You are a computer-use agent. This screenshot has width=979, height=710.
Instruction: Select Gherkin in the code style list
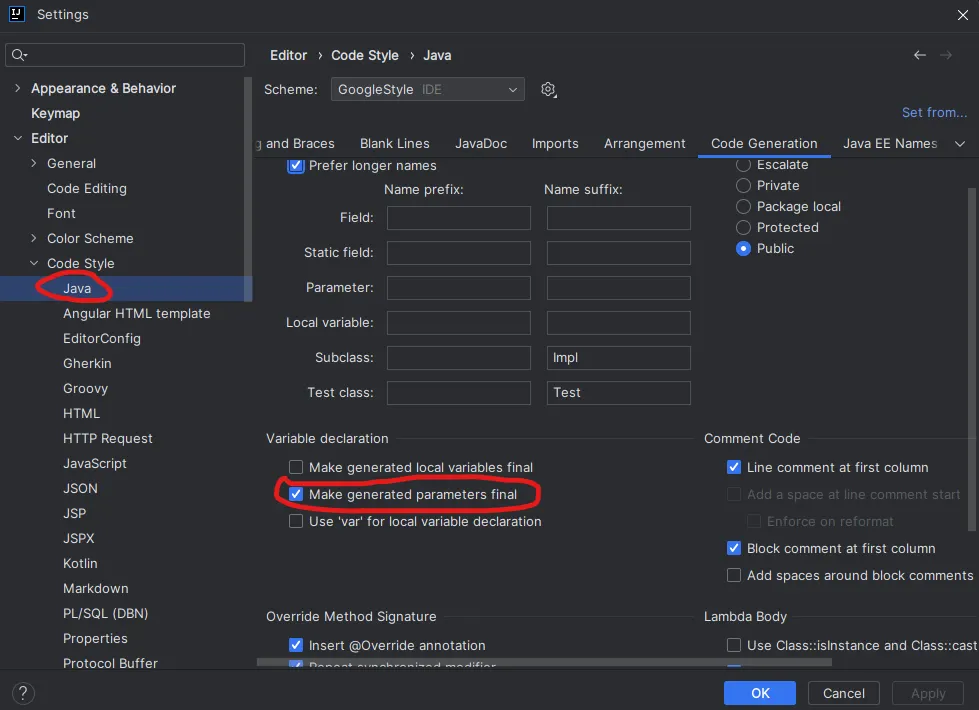[87, 363]
